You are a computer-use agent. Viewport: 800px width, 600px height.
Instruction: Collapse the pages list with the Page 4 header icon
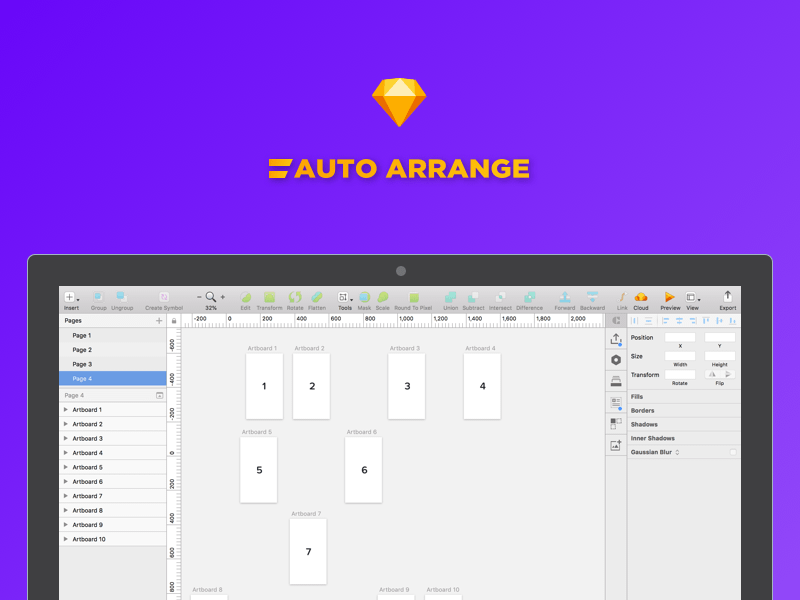tap(159, 395)
